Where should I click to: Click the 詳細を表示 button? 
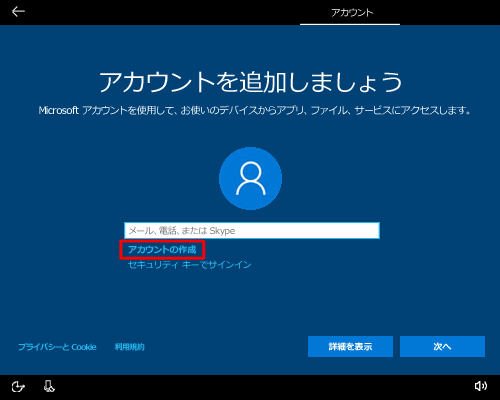pyautogui.click(x=350, y=347)
